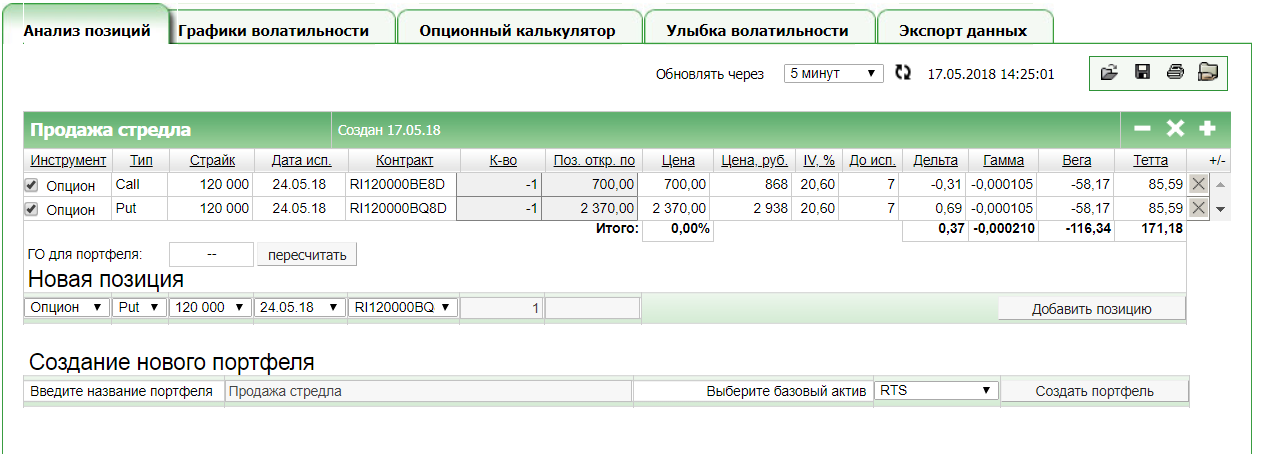Save portfolio with the floppy disk icon
This screenshot has width=1279, height=454.
(x=1142, y=72)
